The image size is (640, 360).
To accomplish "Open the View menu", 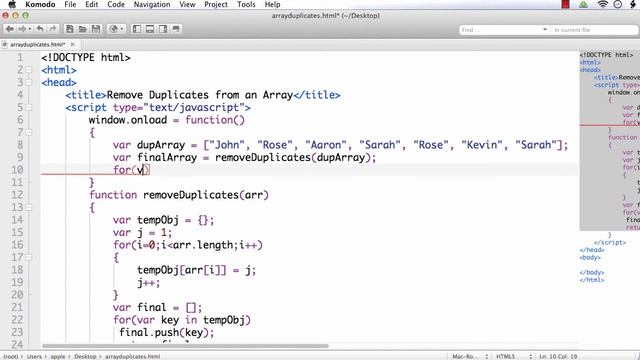I will [x=187, y=4].
